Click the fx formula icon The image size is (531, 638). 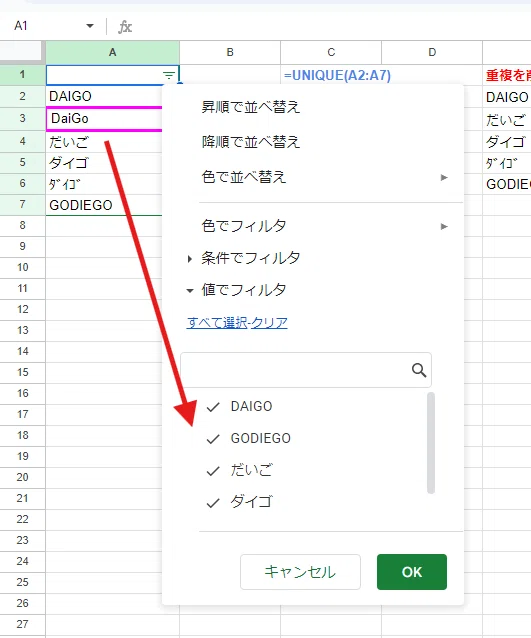tap(125, 27)
